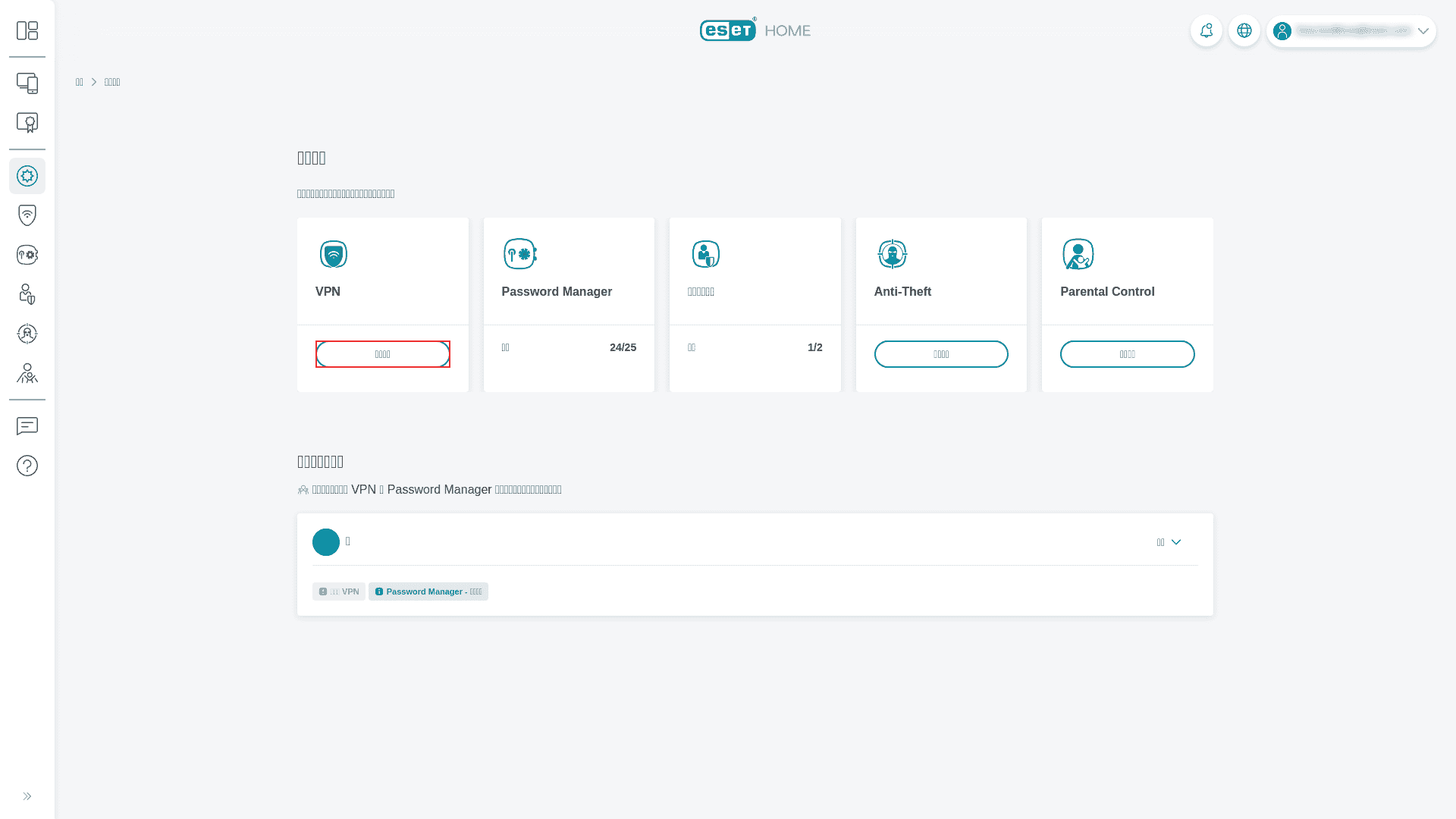Select the Anti-Theft crosshair icon in the sidebar
The image size is (1456, 819).
(x=27, y=334)
